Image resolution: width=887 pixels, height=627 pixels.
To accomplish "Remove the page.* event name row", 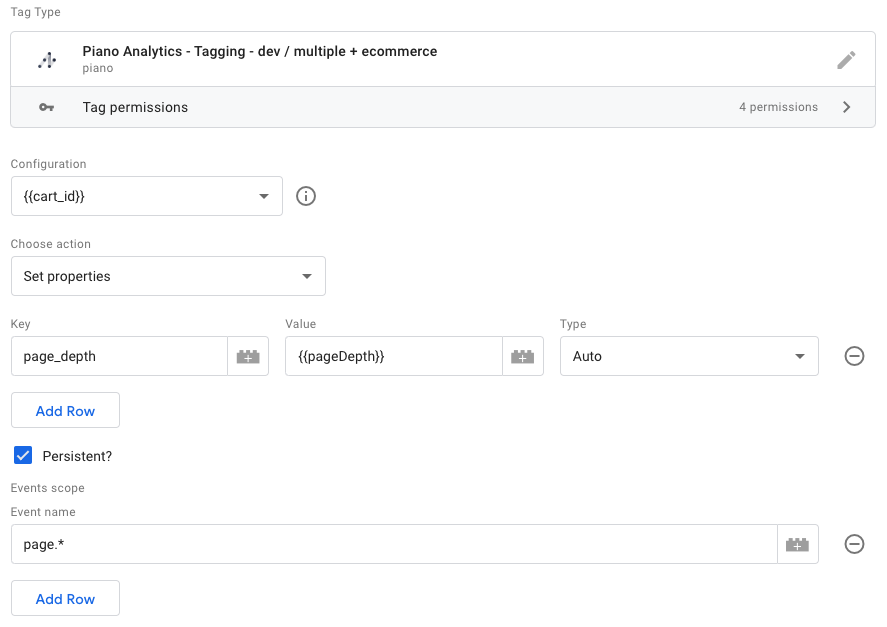I will pyautogui.click(x=854, y=545).
